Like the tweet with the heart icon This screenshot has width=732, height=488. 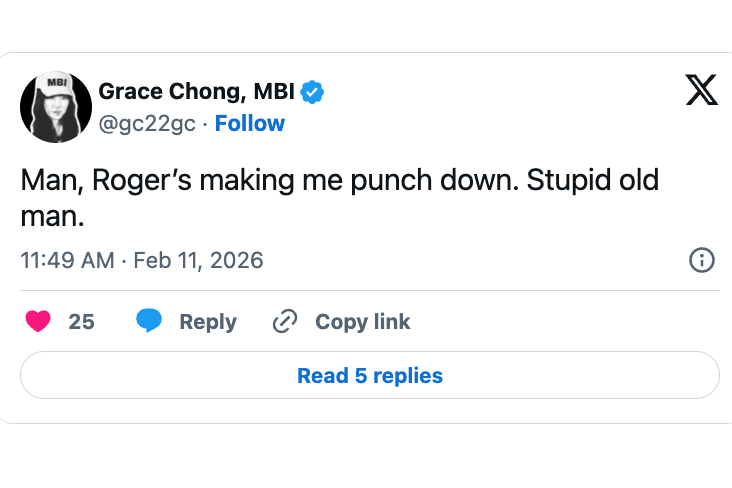tap(38, 321)
